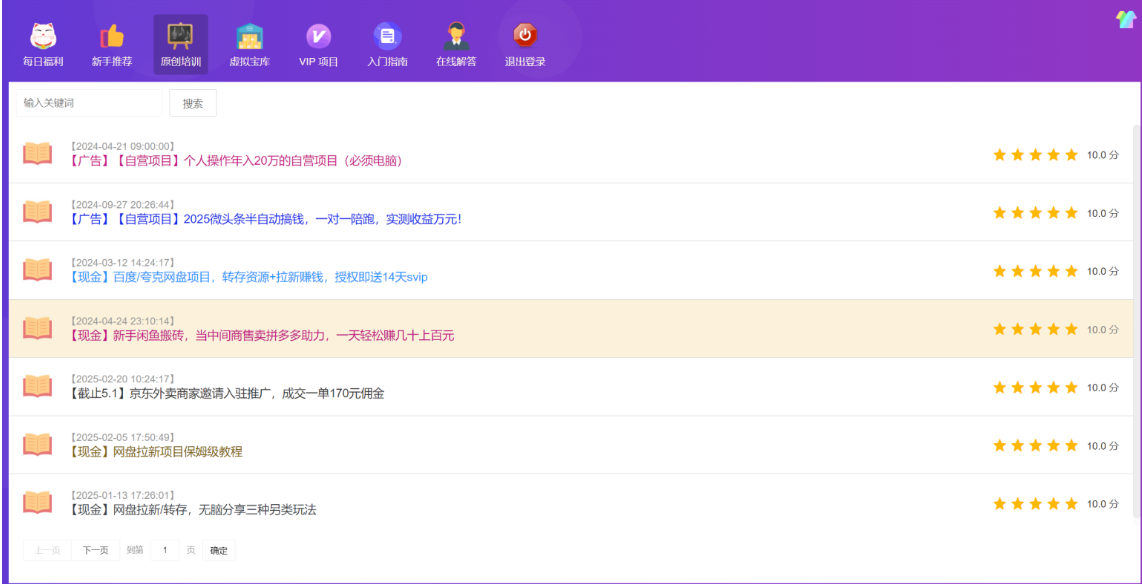This screenshot has height=584, width=1142.
Task: Open the 每日福利 lucky cat icon
Action: click(43, 38)
